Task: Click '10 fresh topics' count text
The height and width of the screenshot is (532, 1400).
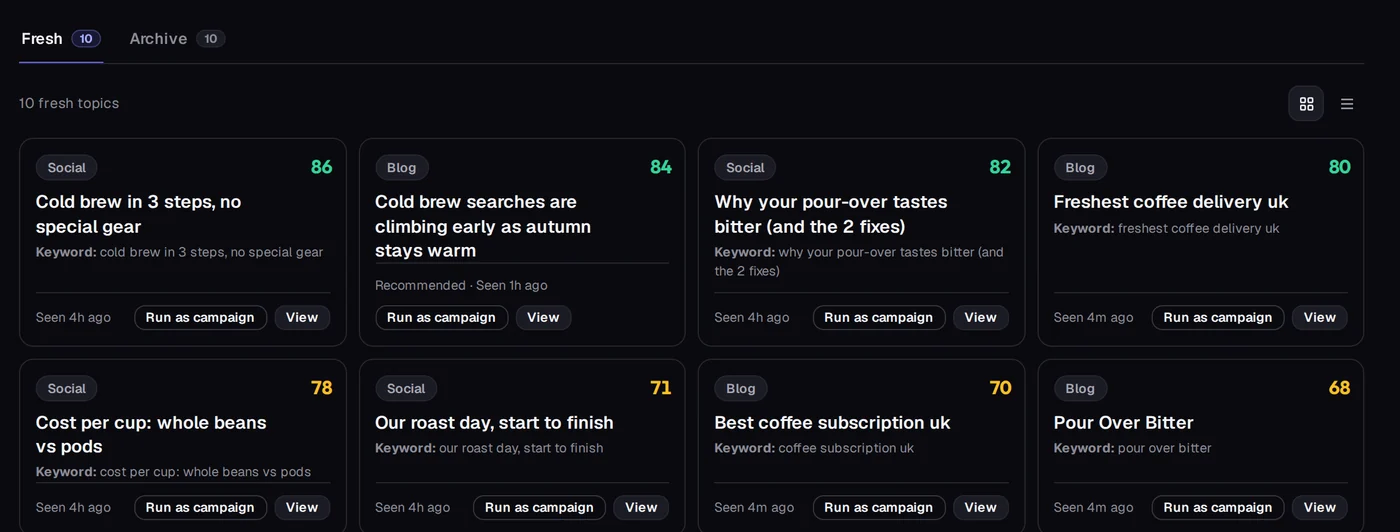Action: [69, 103]
